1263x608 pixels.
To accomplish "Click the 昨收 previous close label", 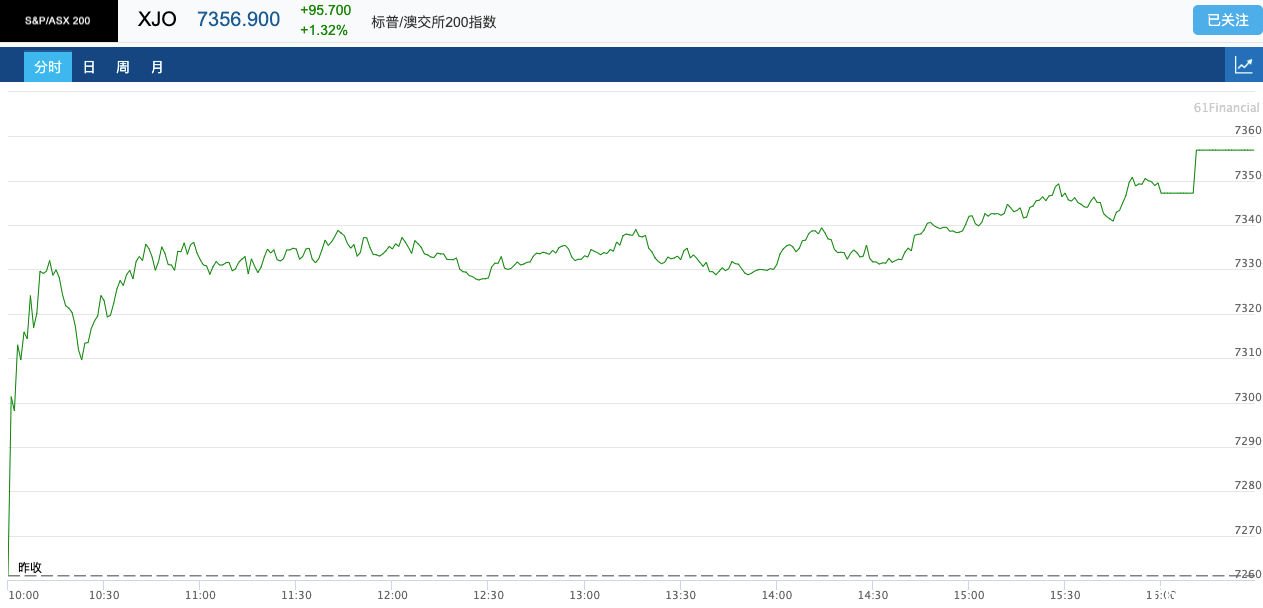I will [x=30, y=567].
